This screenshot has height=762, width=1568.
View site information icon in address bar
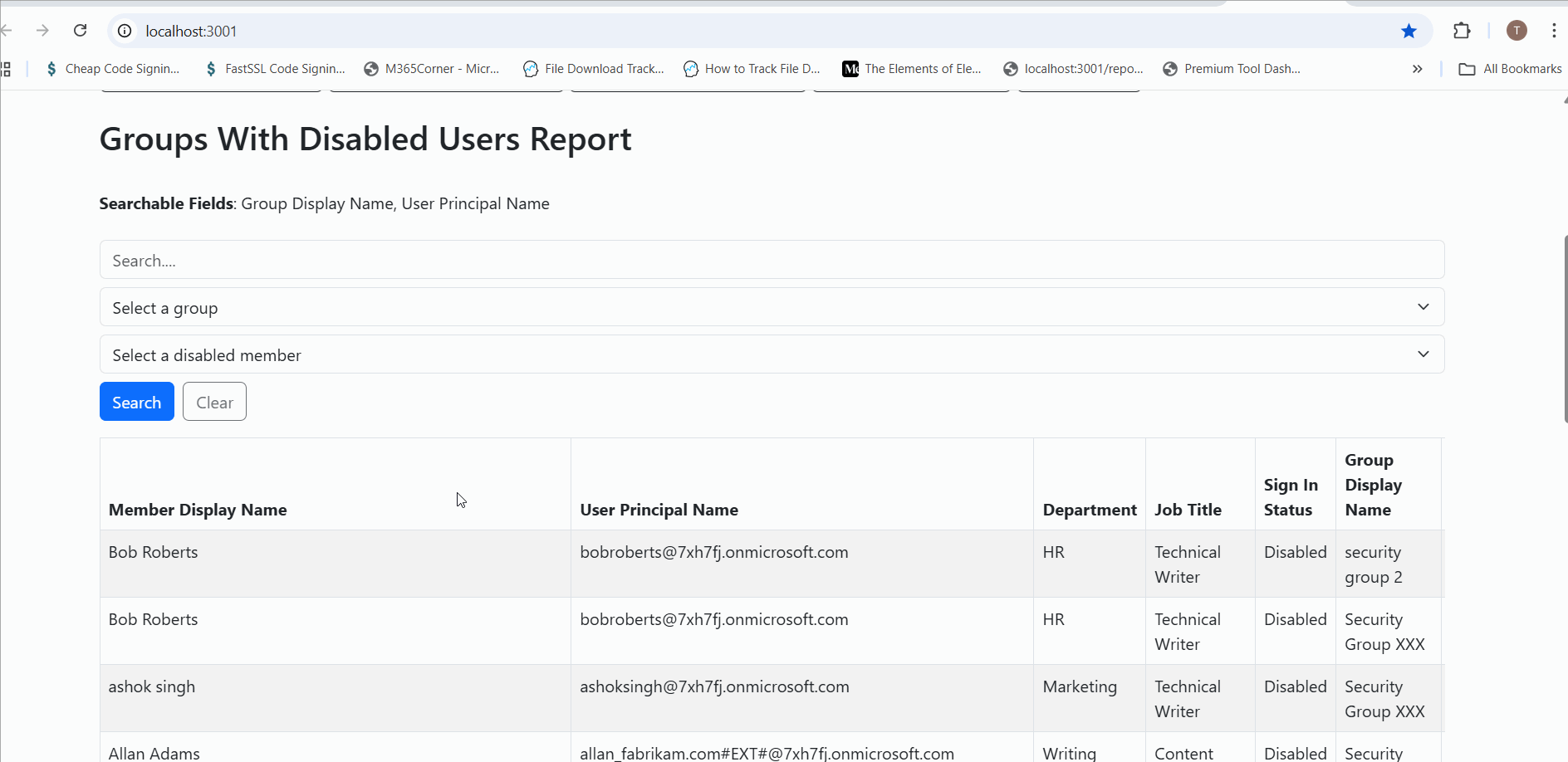pyautogui.click(x=125, y=31)
